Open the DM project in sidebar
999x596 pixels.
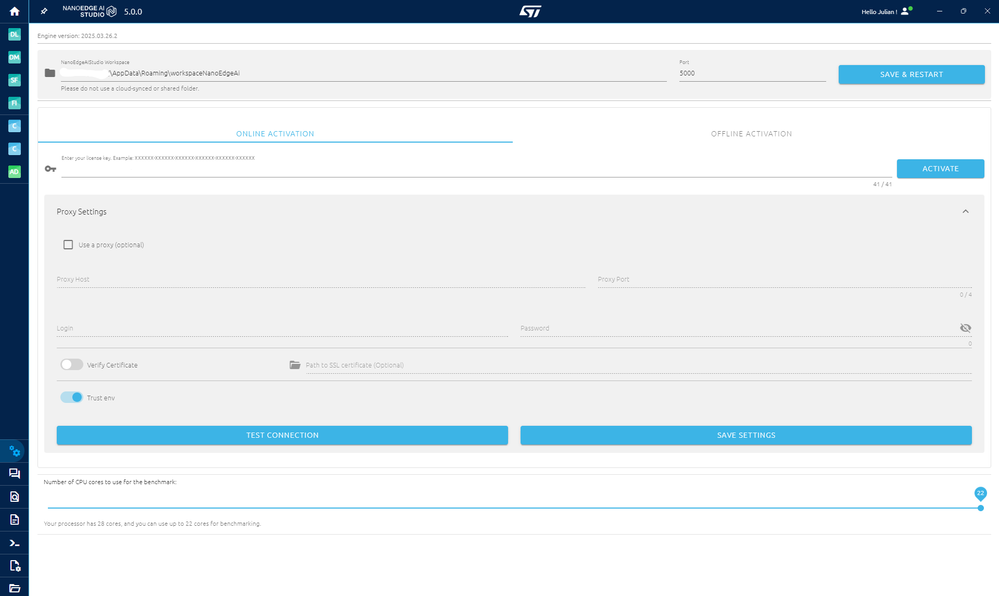[14, 57]
